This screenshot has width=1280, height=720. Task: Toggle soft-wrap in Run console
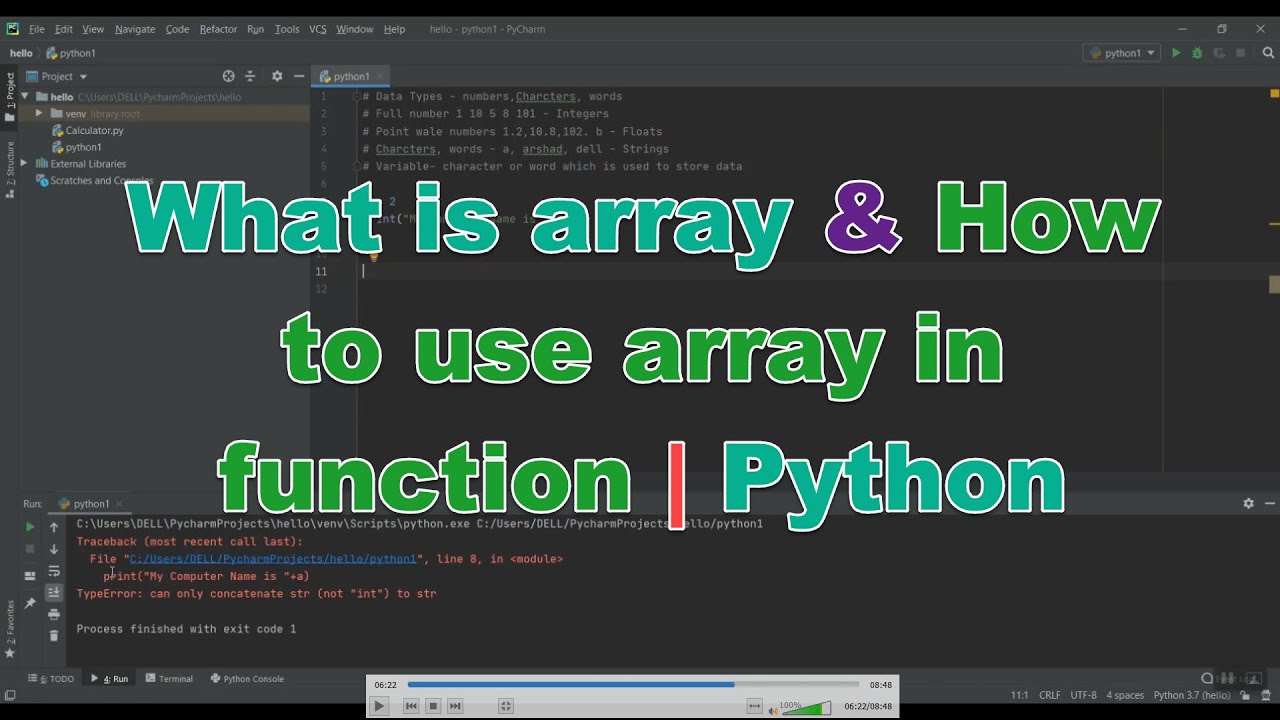click(54, 571)
